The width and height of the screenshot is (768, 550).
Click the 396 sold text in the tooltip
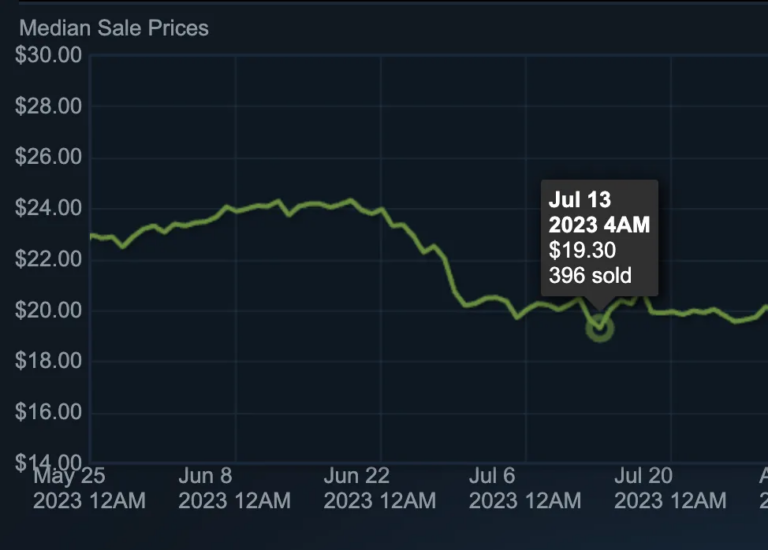591,275
